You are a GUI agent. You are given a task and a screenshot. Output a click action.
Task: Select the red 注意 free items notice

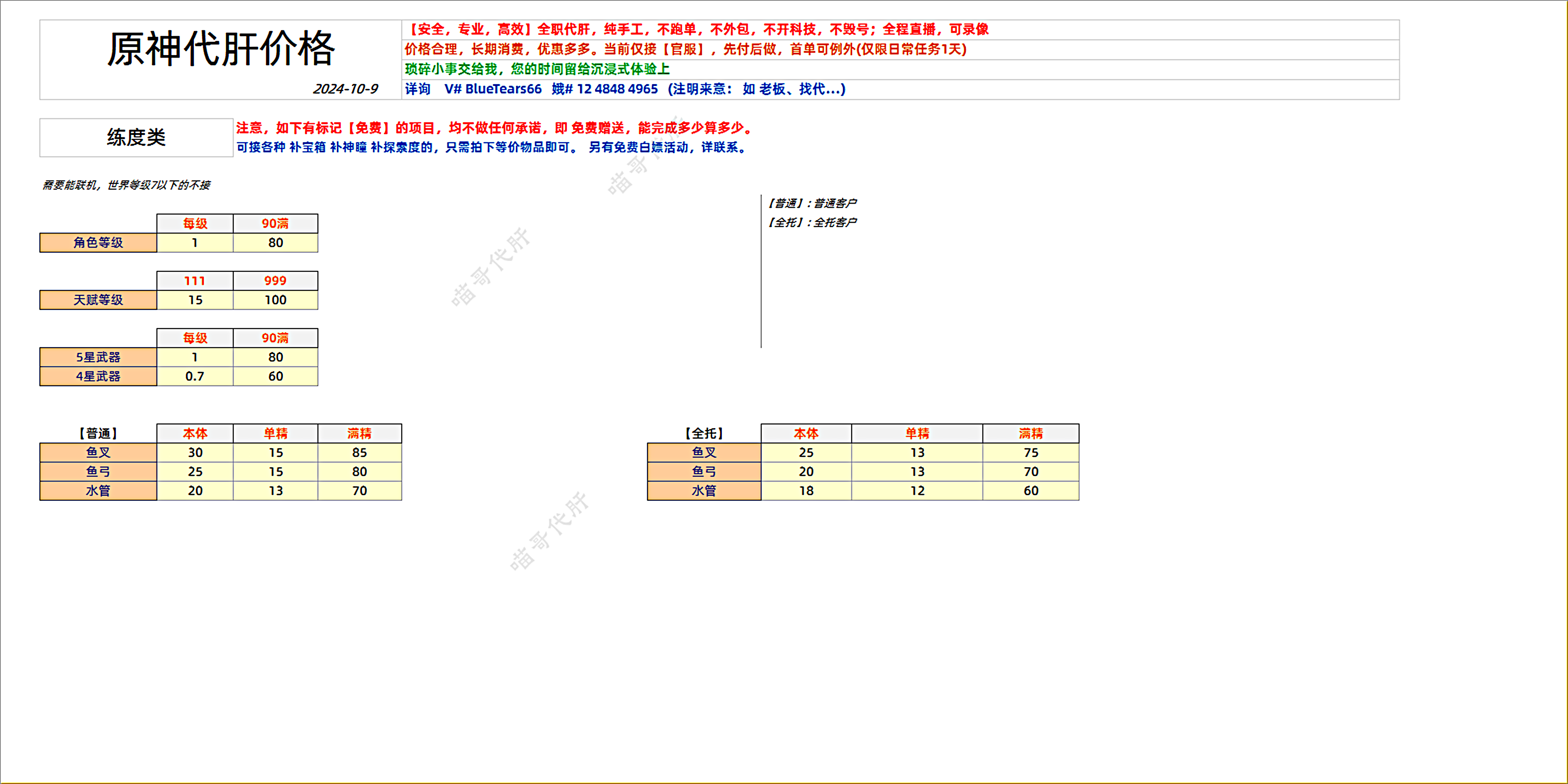coord(494,128)
